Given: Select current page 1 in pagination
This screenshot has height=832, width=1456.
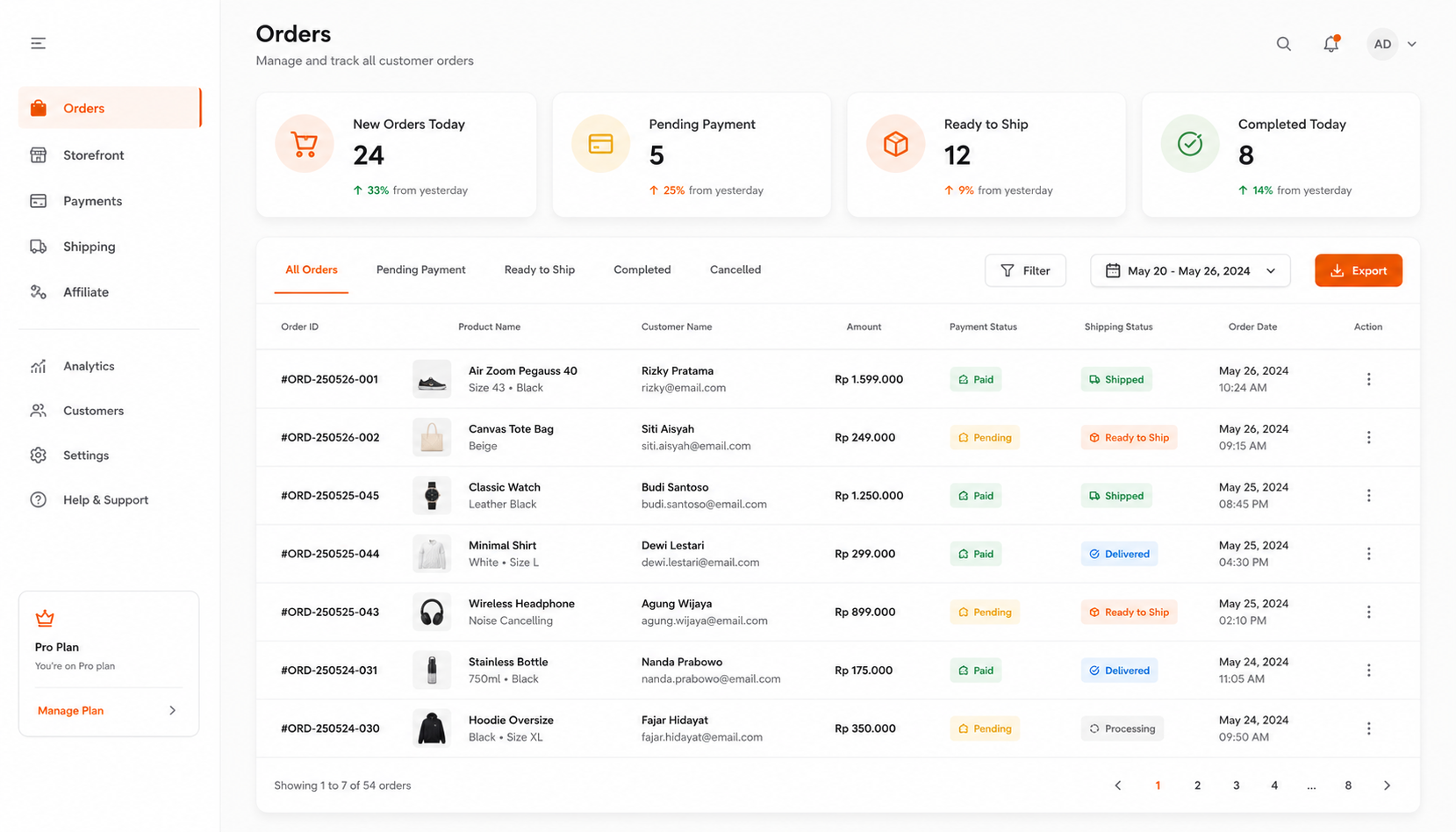Looking at the screenshot, I should click(1158, 785).
